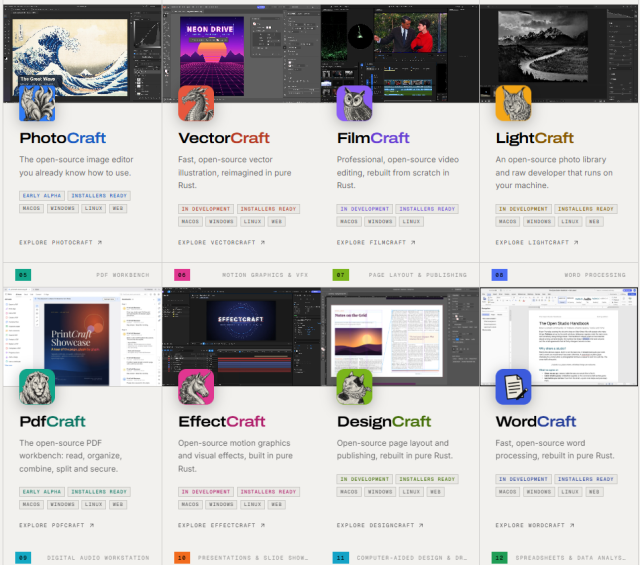Click the FilmCraft owl app icon

pyautogui.click(x=354, y=103)
